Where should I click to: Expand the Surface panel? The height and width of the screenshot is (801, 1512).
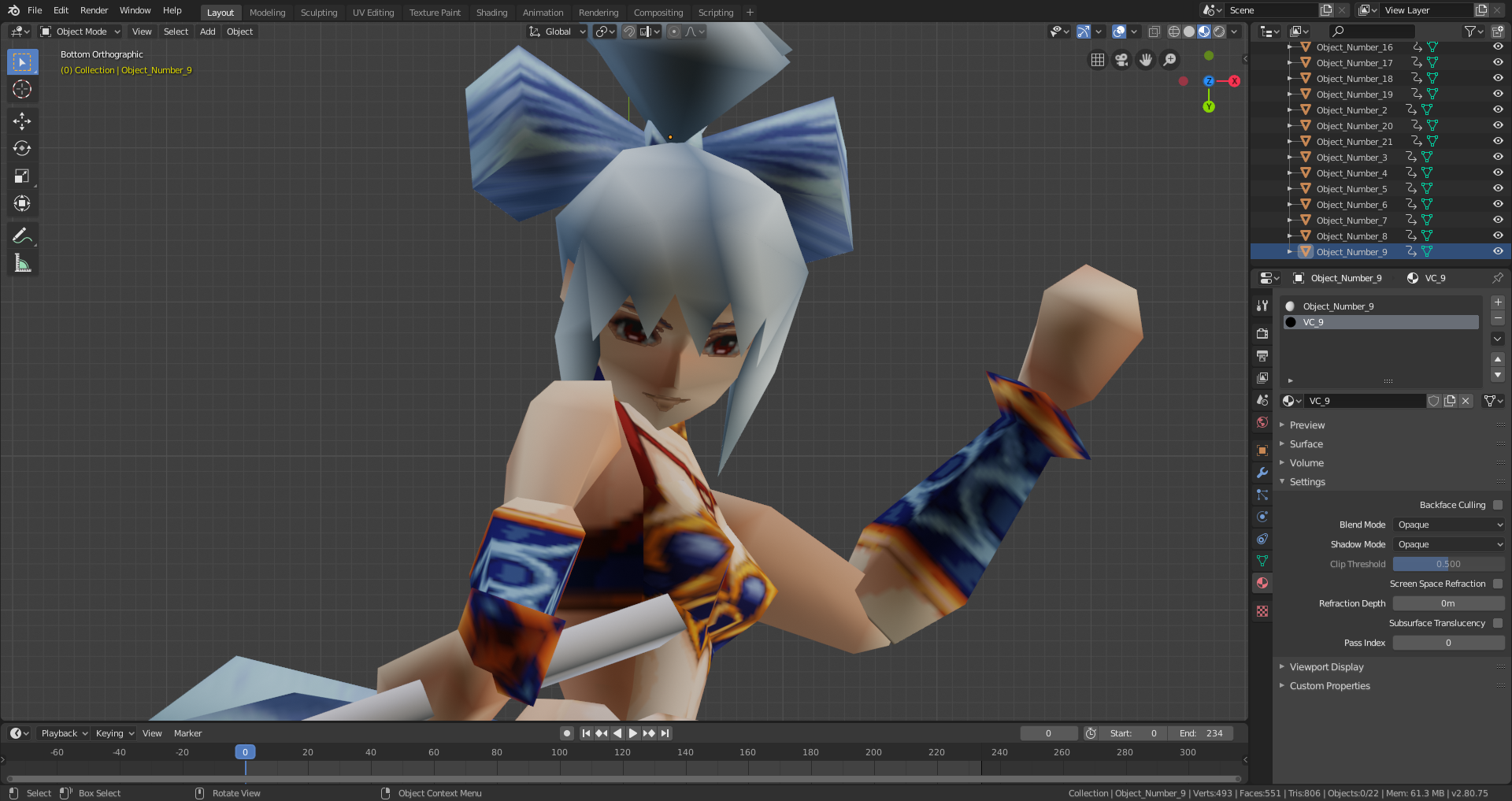click(x=1306, y=444)
